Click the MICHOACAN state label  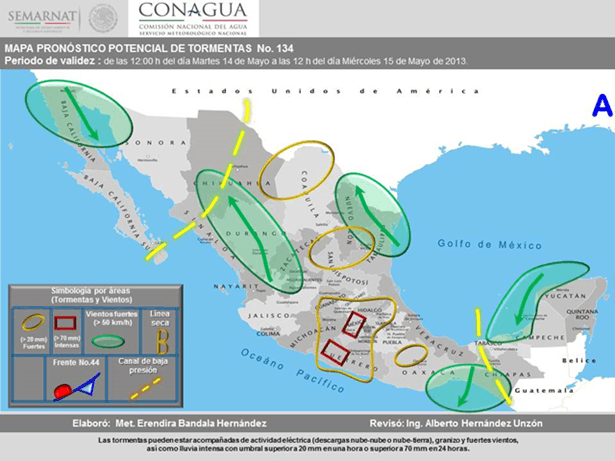pyautogui.click(x=313, y=337)
